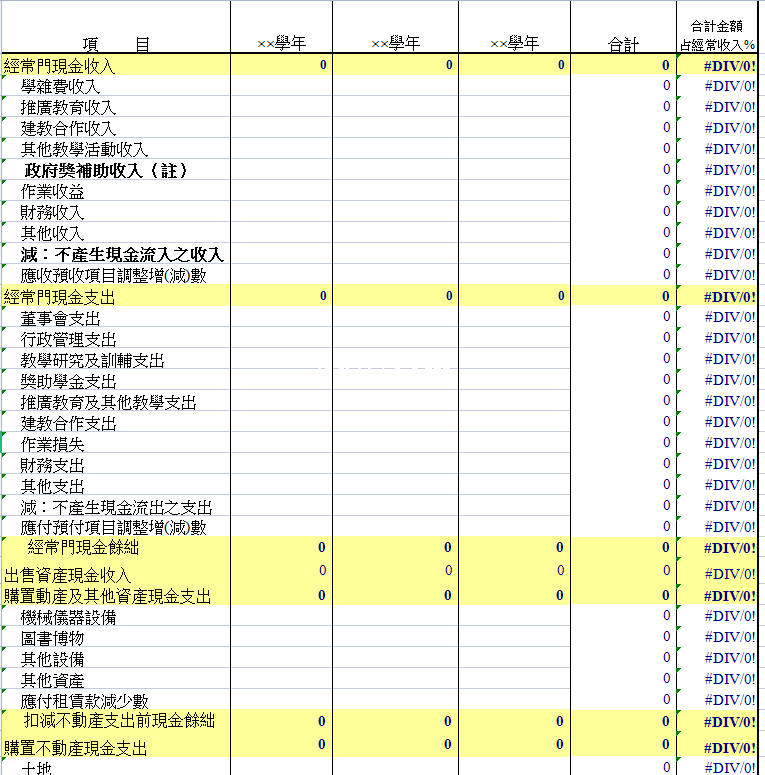This screenshot has height=775, width=765.
Task: Select the 推廣教育收入 cell
Action: pos(68,108)
